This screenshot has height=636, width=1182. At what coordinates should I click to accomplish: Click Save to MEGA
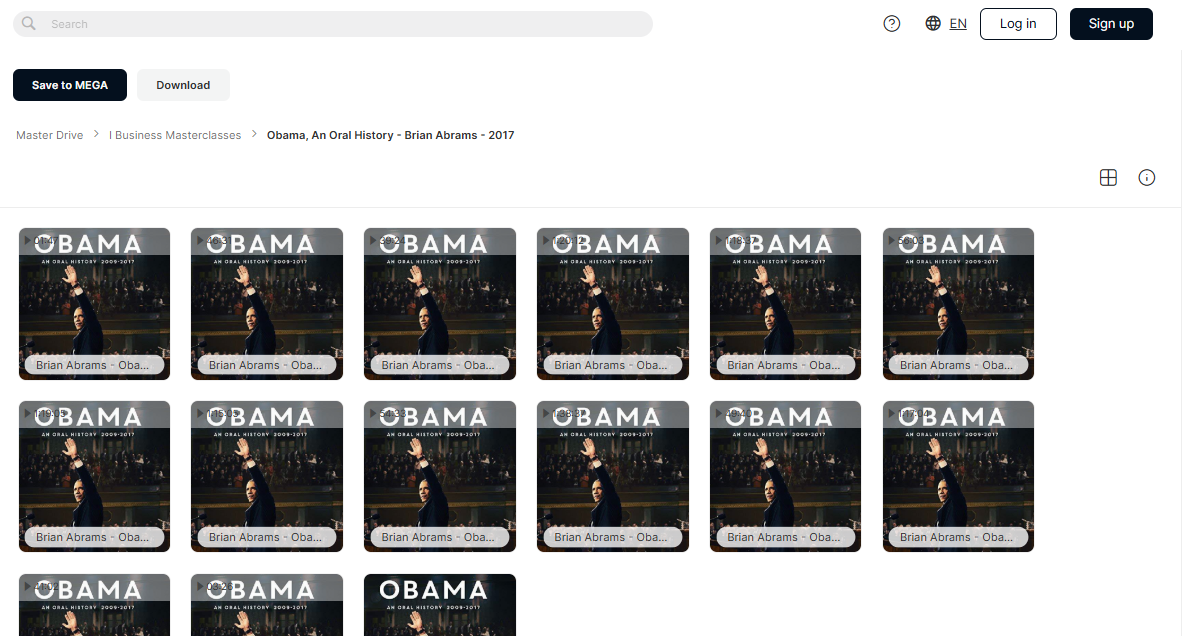[x=69, y=85]
